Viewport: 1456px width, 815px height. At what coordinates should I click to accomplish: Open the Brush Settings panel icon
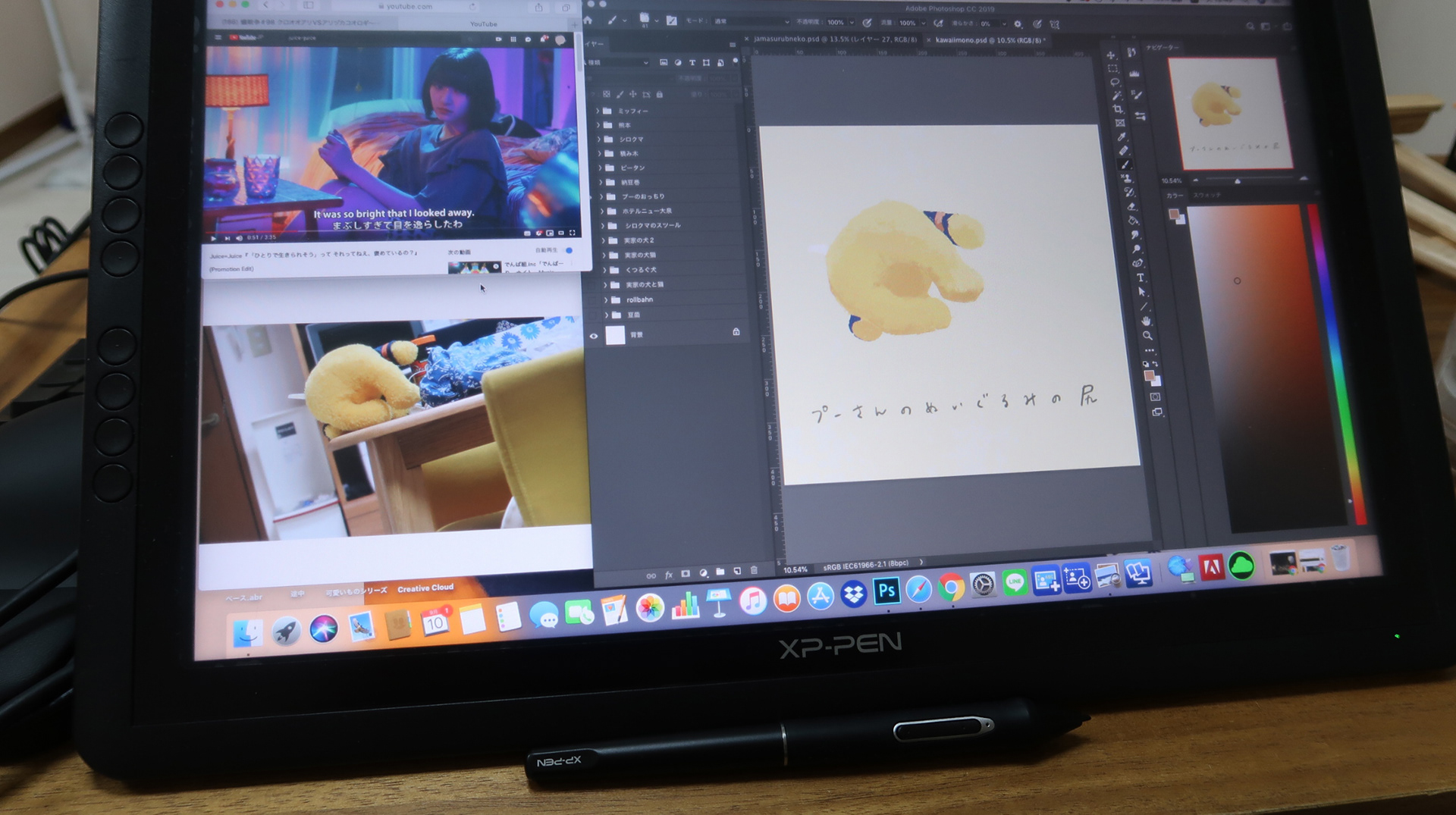1136,94
